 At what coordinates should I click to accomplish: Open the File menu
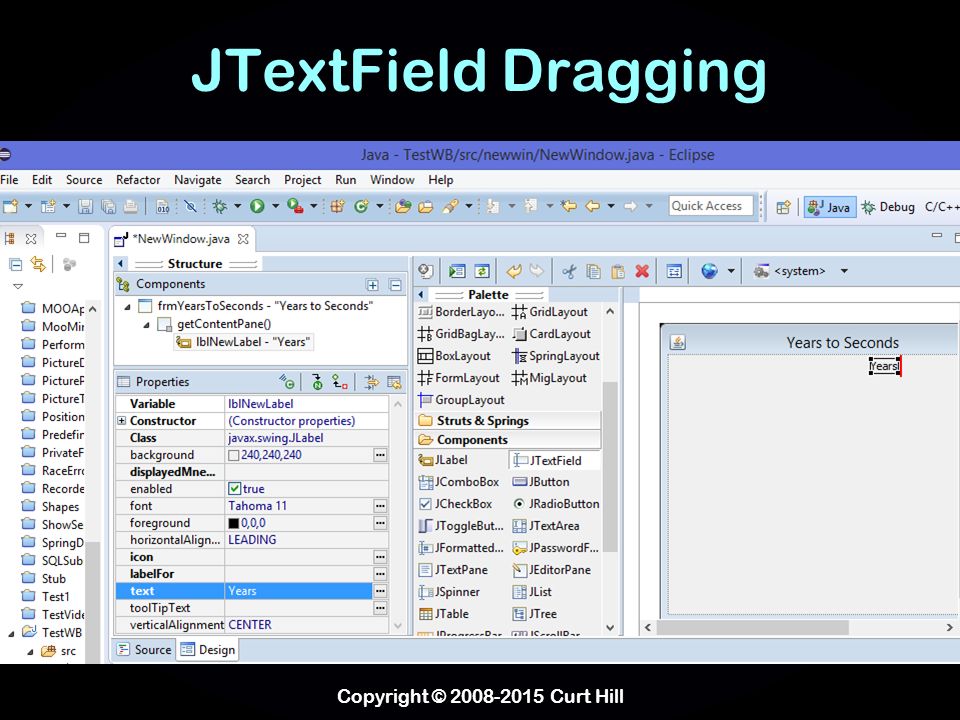tap(9, 179)
